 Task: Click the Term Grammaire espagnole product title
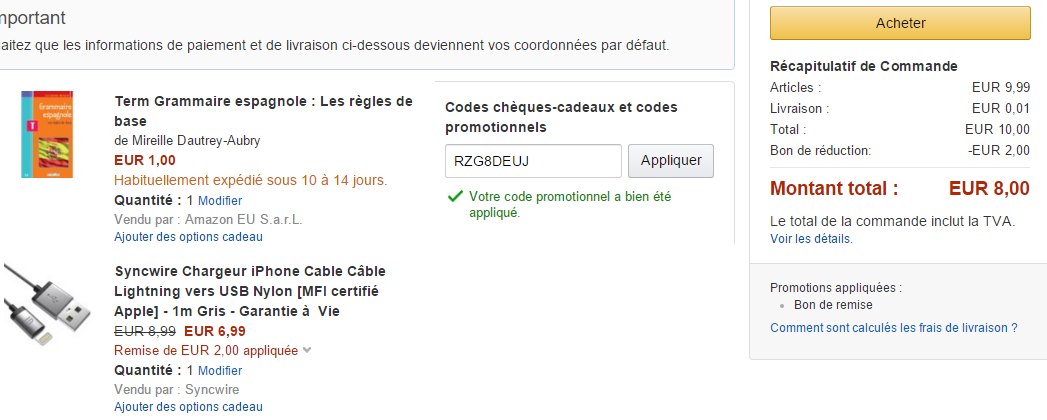pyautogui.click(x=264, y=111)
